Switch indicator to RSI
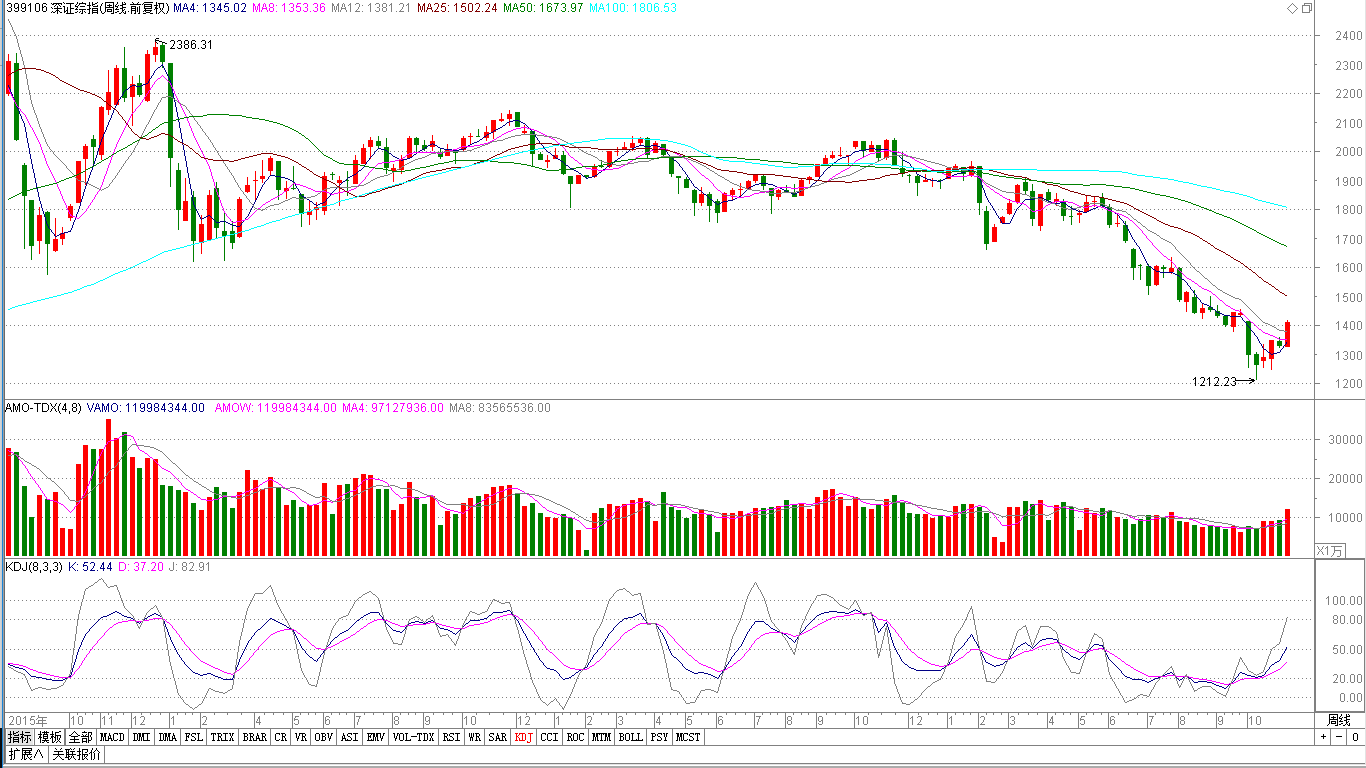The image size is (1366, 768). (452, 737)
